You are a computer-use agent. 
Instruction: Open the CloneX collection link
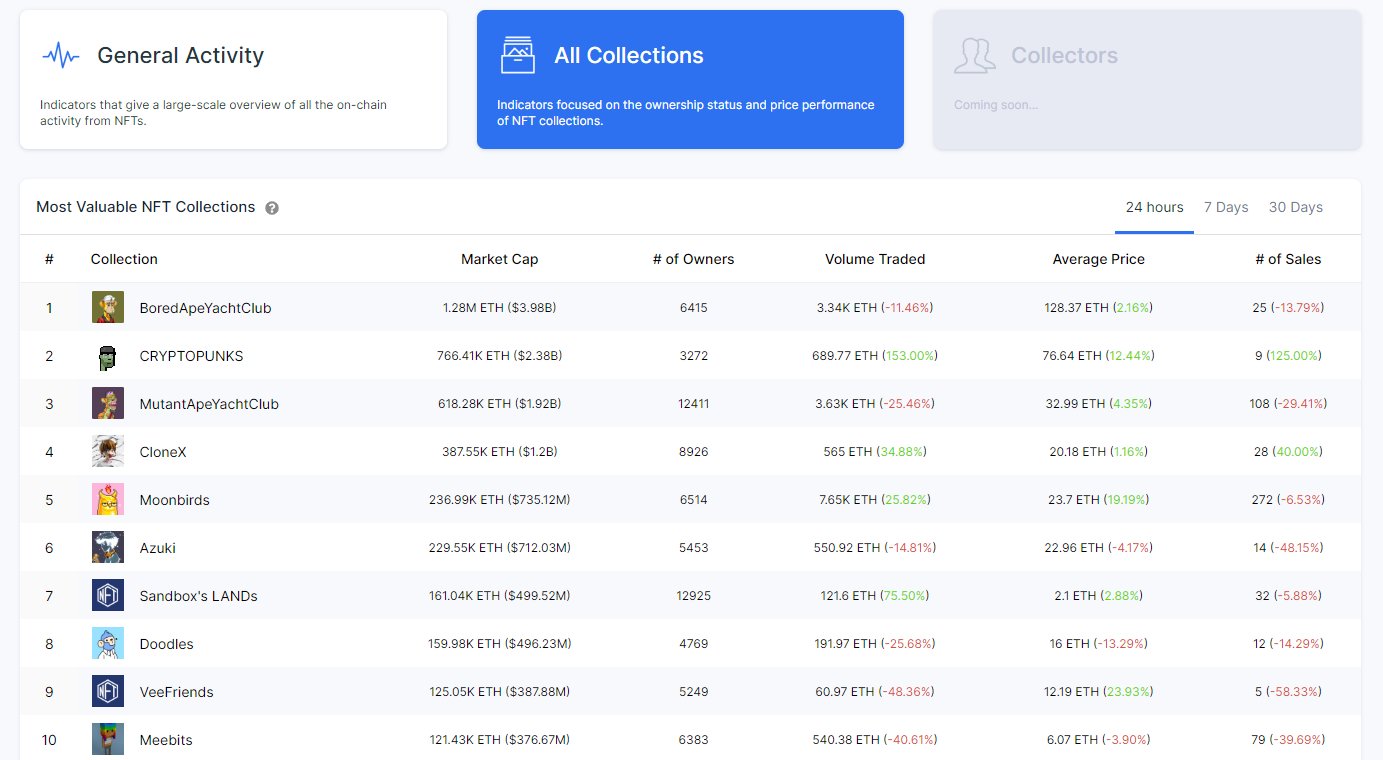(163, 452)
